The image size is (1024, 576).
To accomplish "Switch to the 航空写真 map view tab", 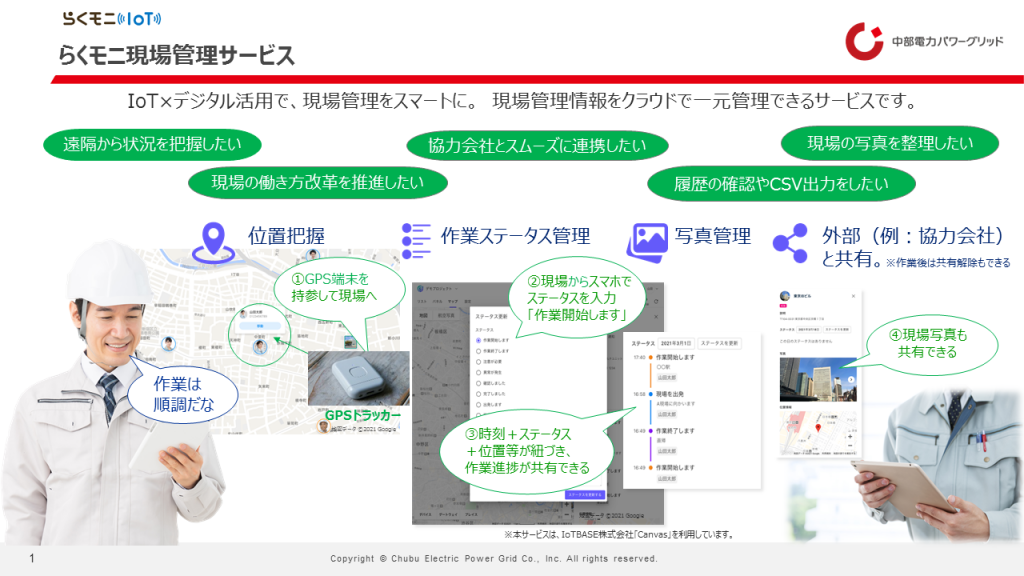I will [446, 315].
